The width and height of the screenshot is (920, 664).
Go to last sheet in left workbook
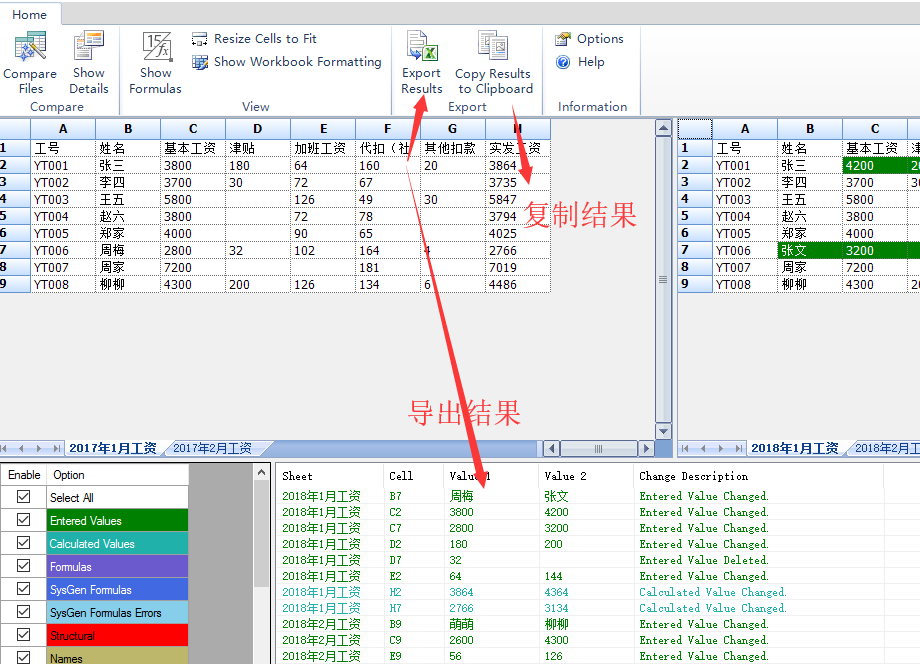[x=56, y=449]
